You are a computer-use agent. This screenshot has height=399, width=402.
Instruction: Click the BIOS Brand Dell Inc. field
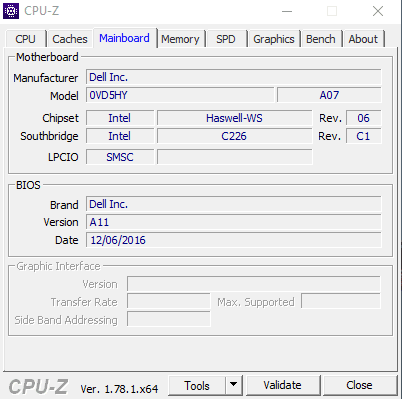click(x=234, y=204)
